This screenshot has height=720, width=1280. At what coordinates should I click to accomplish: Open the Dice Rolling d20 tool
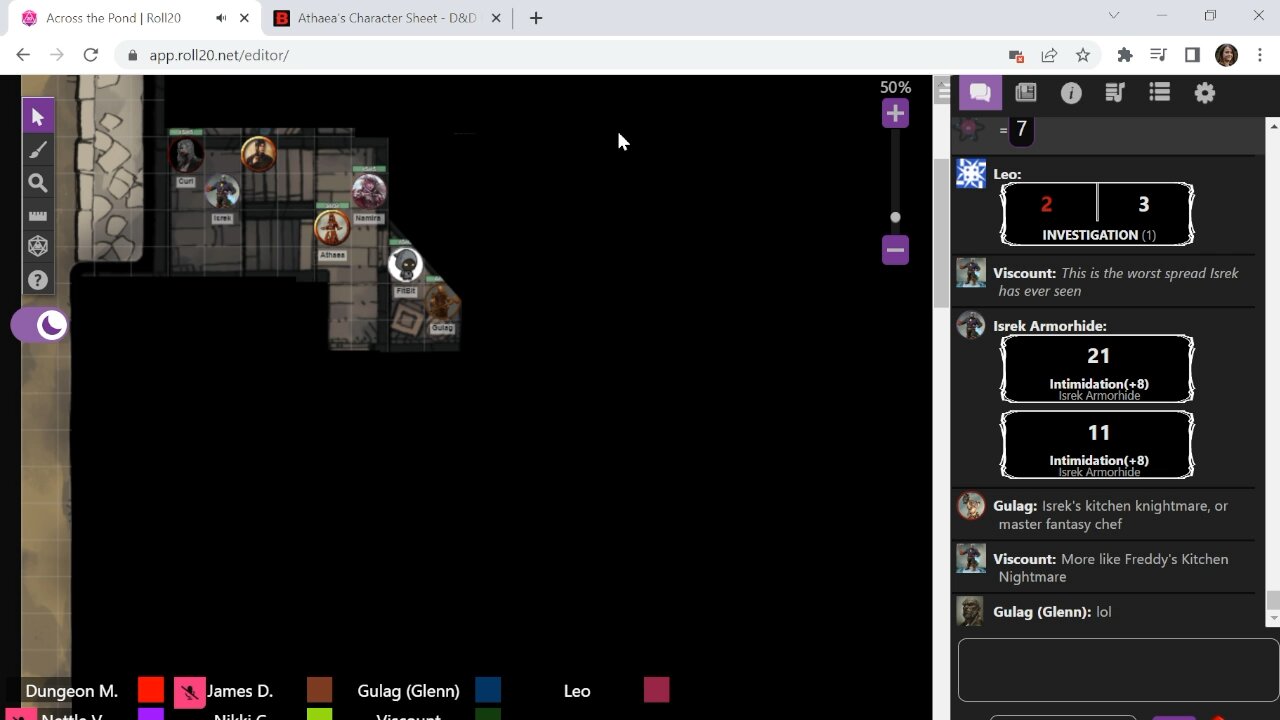point(38,247)
